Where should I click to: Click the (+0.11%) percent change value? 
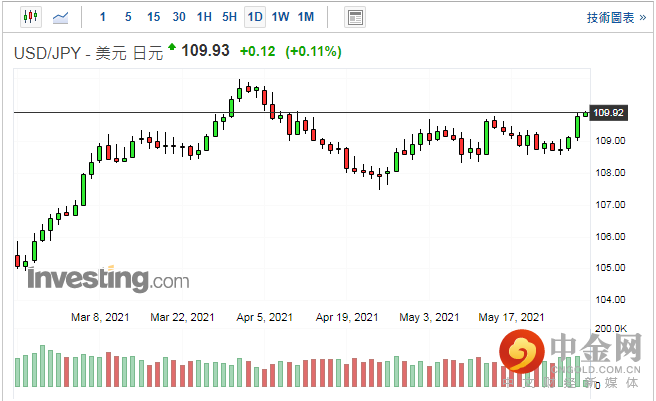(313, 51)
